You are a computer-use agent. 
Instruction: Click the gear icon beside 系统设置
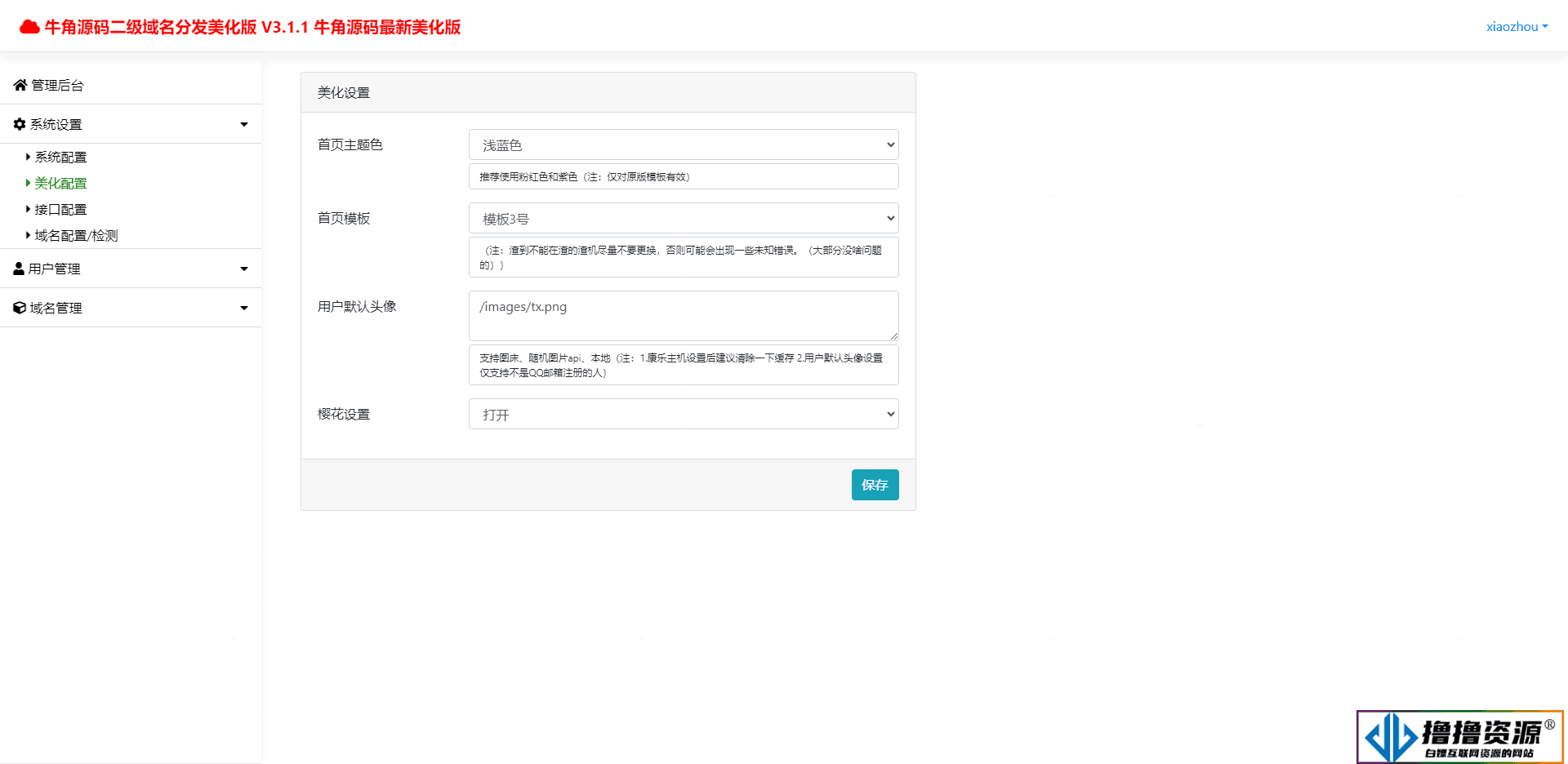tap(20, 124)
